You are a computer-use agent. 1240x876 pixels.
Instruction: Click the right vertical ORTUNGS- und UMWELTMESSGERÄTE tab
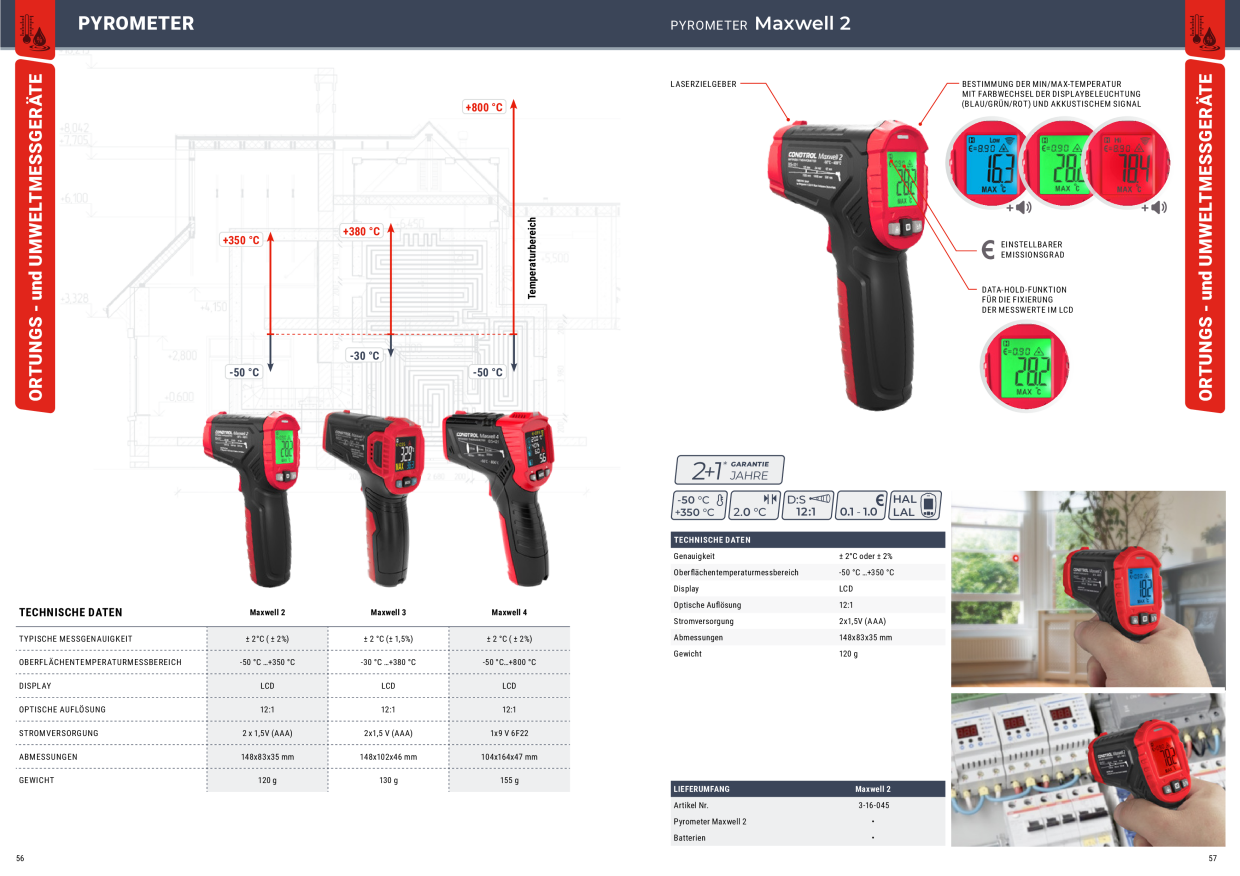pyautogui.click(x=1205, y=237)
